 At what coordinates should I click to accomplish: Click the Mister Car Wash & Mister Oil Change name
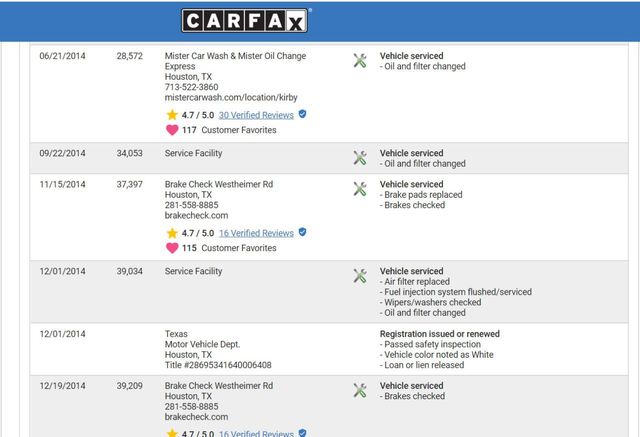pyautogui.click(x=235, y=56)
